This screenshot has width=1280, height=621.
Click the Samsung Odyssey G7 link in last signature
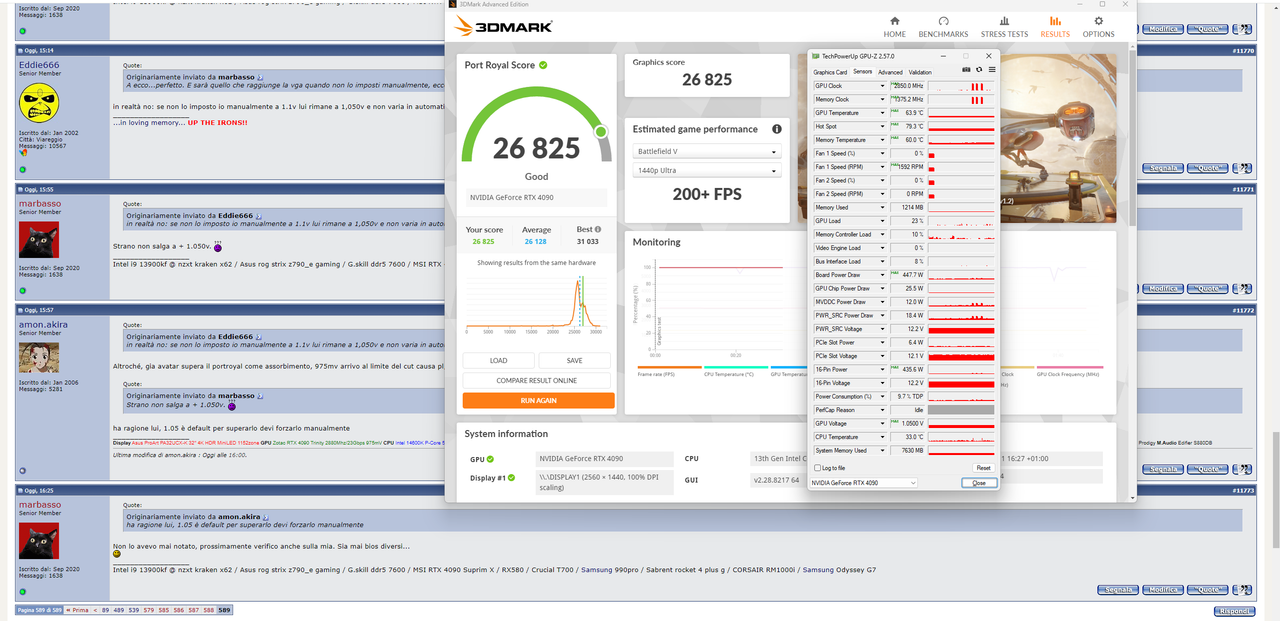pos(839,570)
